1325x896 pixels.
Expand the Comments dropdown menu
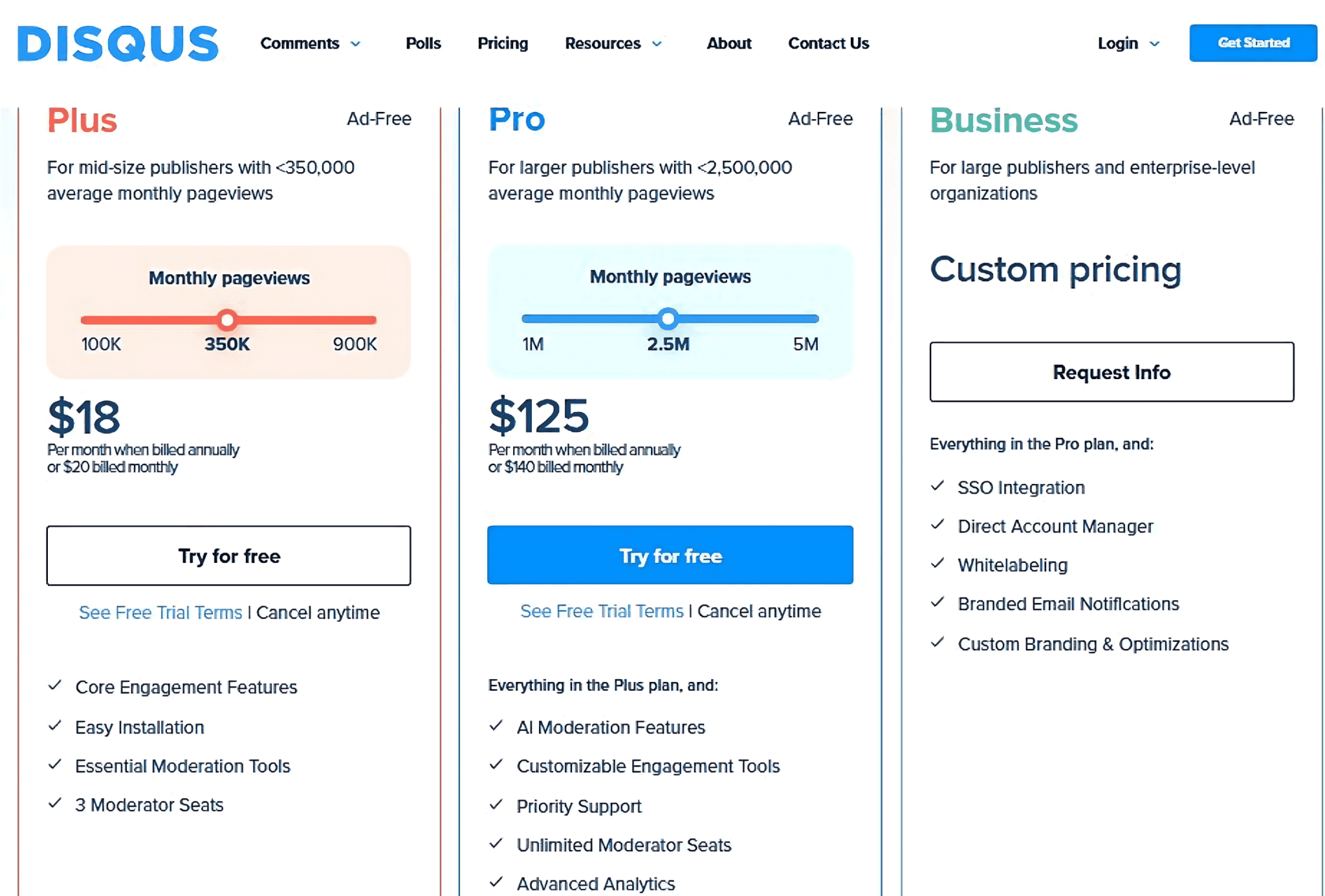(310, 43)
